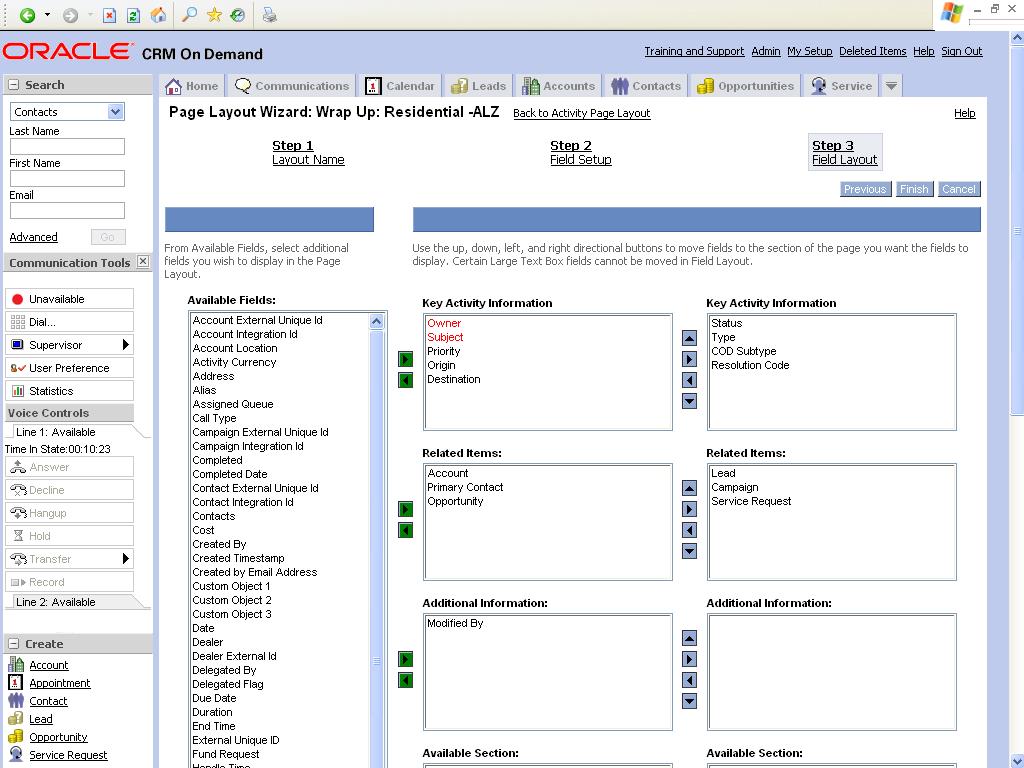Expand the Supervisor submenu
The image size is (1024, 768).
(126, 345)
